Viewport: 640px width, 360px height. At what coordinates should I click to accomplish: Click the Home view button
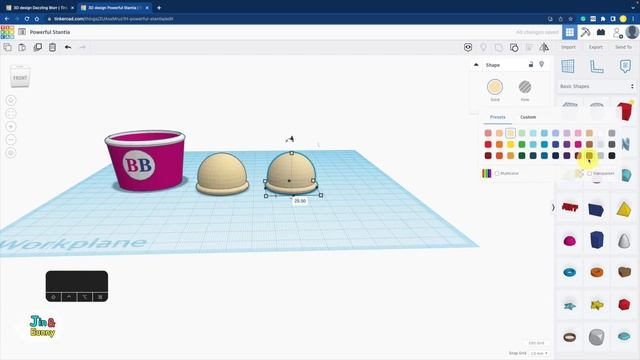[x=11, y=100]
